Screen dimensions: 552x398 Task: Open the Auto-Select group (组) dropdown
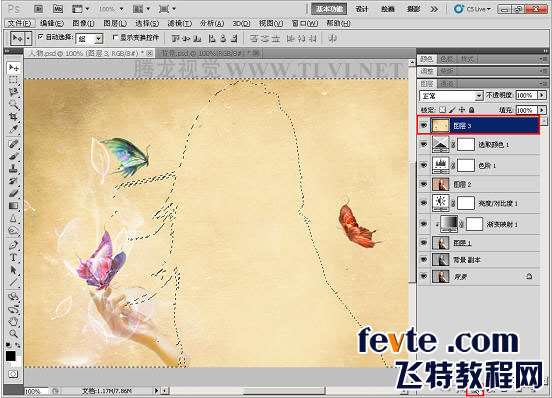pos(89,39)
